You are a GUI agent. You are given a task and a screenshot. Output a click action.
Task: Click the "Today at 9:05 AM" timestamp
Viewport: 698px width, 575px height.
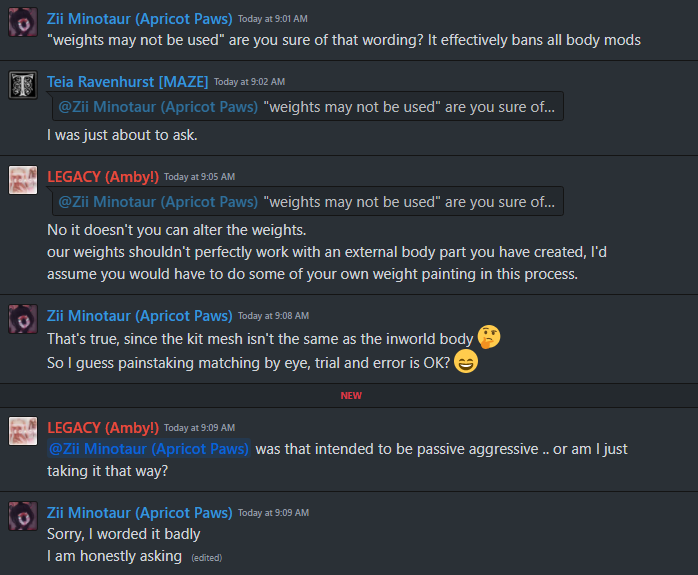(199, 177)
